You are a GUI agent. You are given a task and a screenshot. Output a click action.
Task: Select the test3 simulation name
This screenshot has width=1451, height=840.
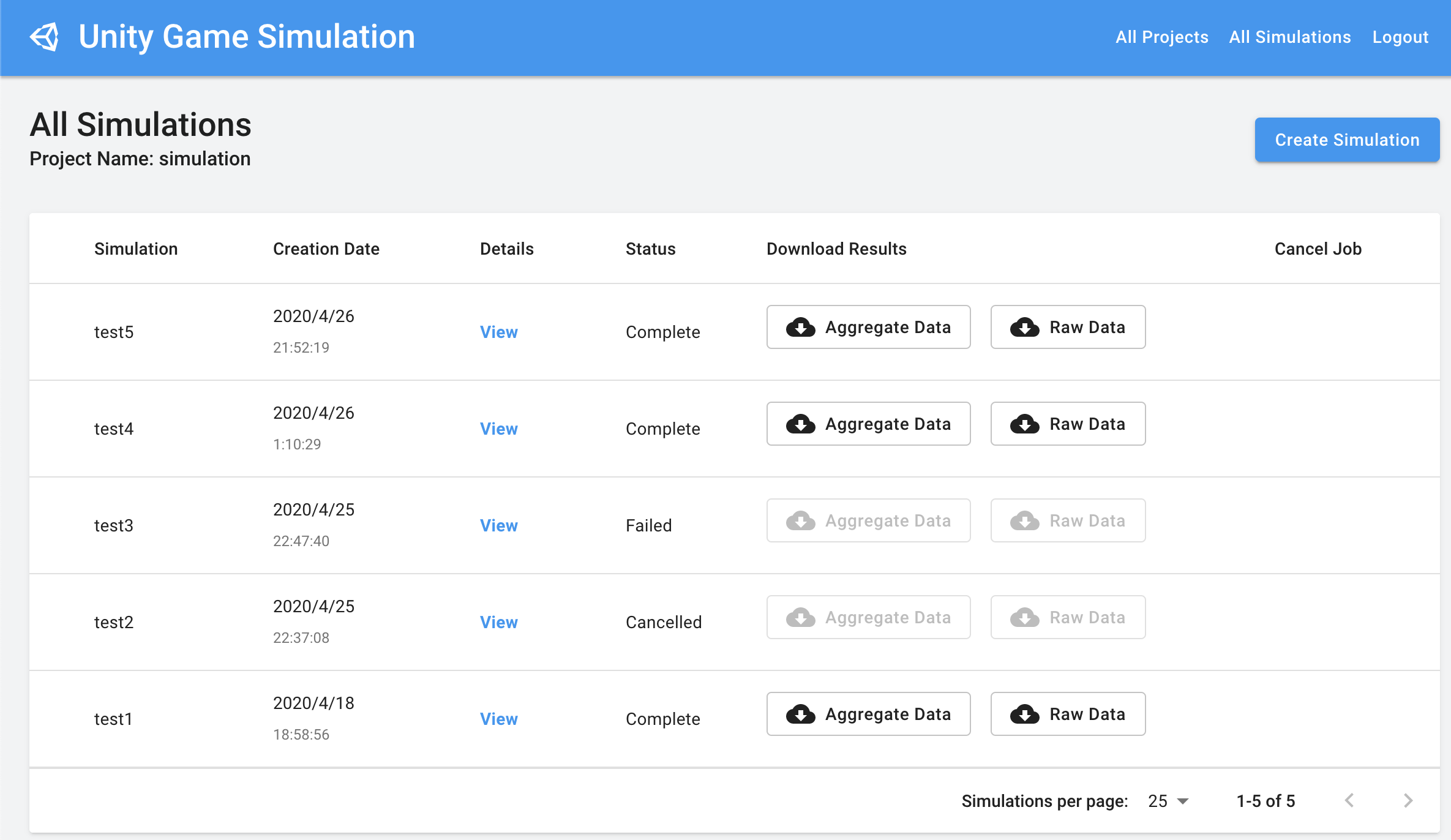coord(114,525)
